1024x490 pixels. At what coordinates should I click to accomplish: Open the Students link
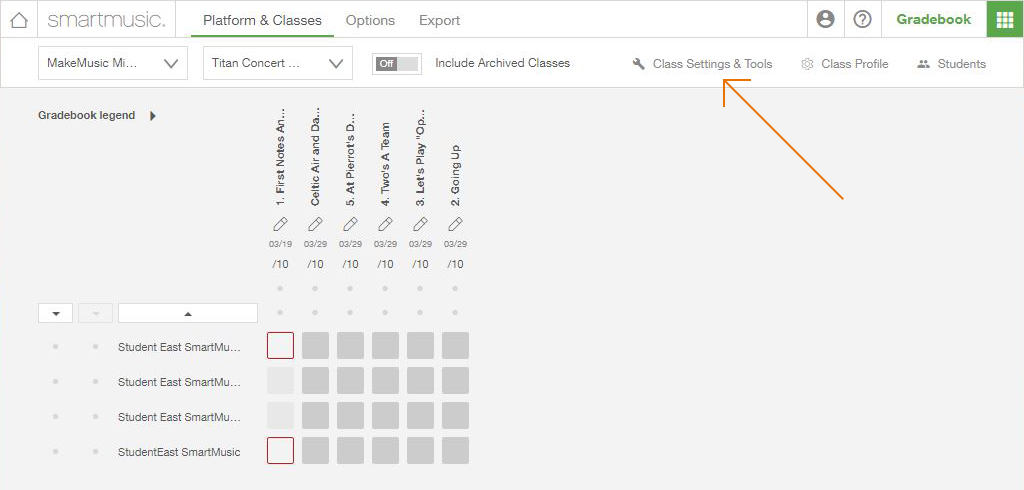(x=961, y=64)
